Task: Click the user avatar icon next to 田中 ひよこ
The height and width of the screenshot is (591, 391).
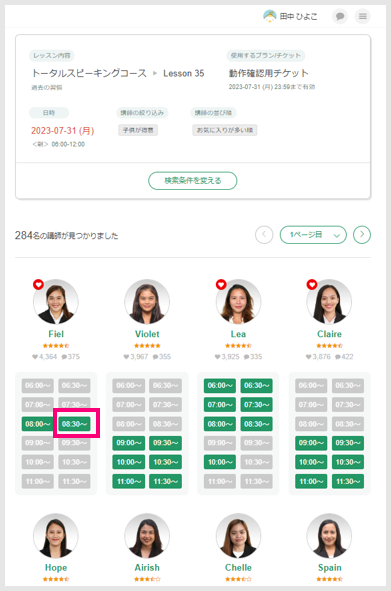Action: (270, 16)
